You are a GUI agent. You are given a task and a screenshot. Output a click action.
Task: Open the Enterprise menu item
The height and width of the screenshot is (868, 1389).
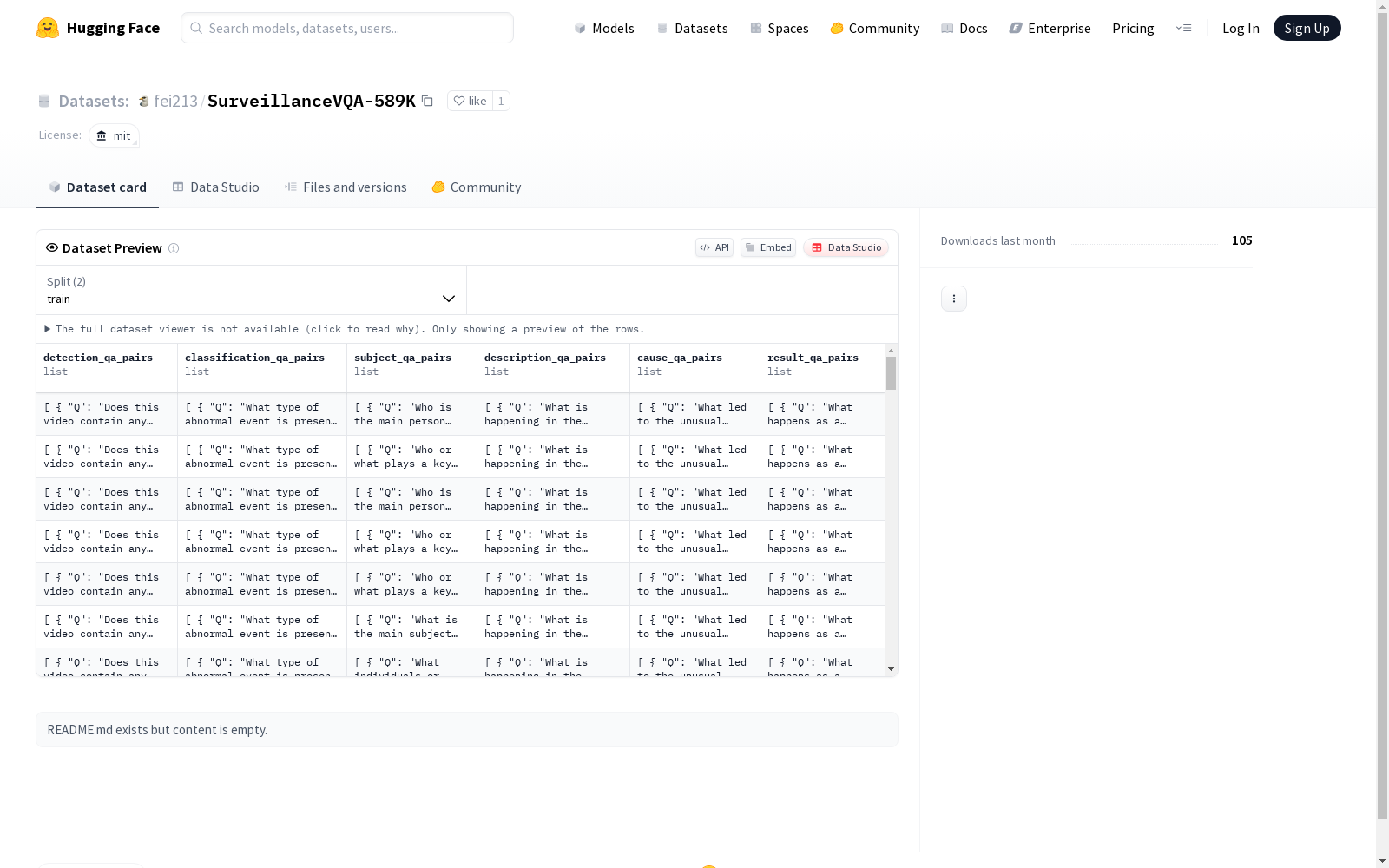tap(1050, 28)
